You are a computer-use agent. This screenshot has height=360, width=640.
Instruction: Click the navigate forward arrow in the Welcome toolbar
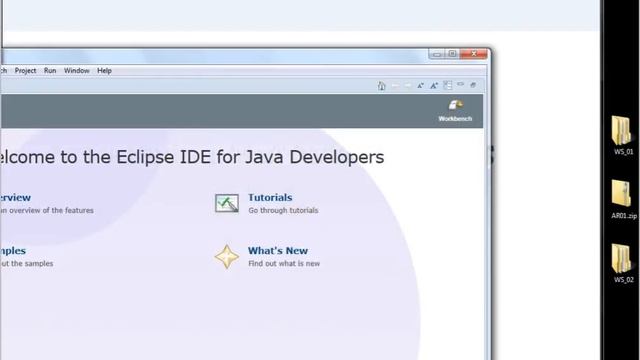[x=408, y=86]
